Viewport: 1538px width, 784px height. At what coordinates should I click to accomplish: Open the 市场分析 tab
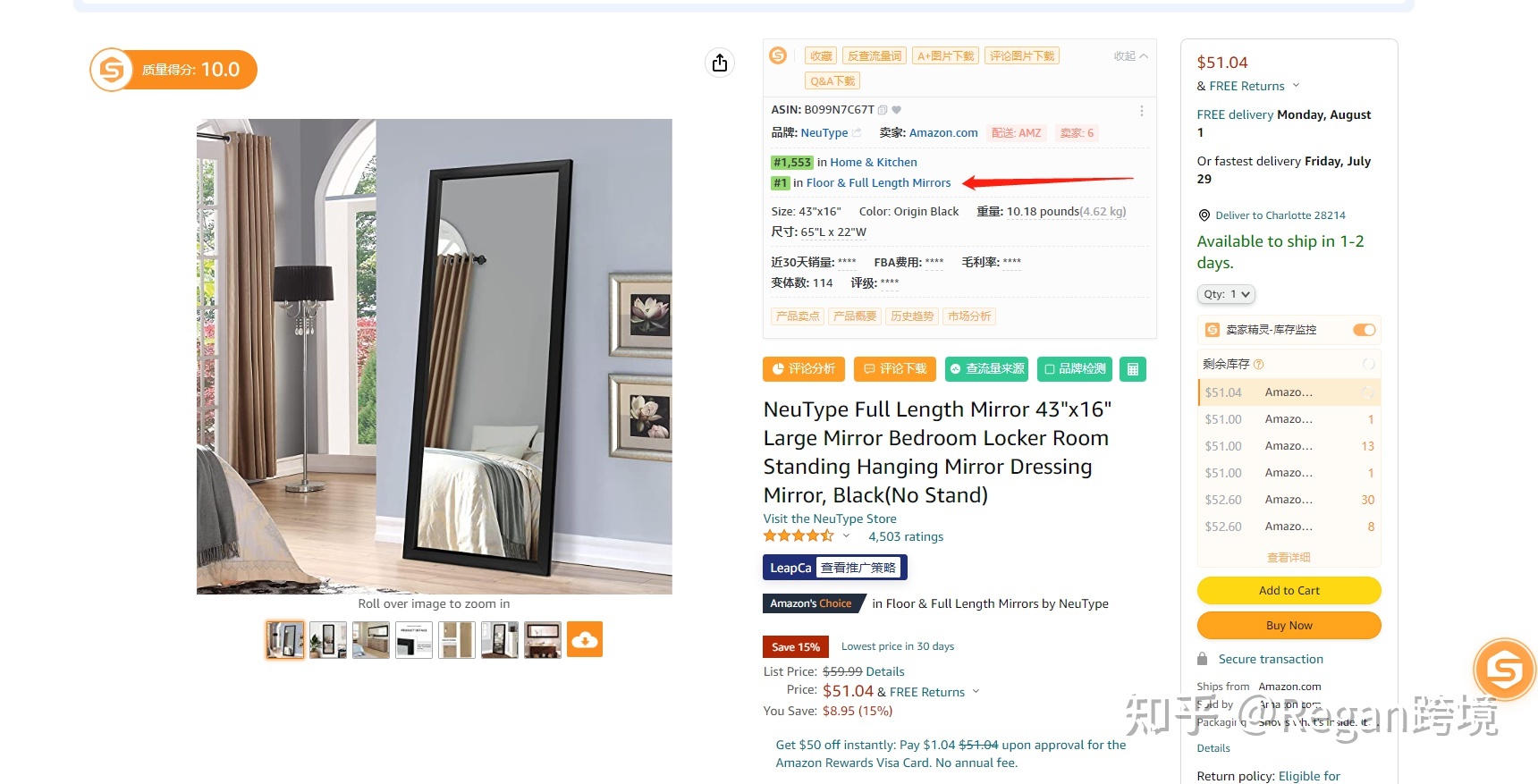(x=969, y=316)
